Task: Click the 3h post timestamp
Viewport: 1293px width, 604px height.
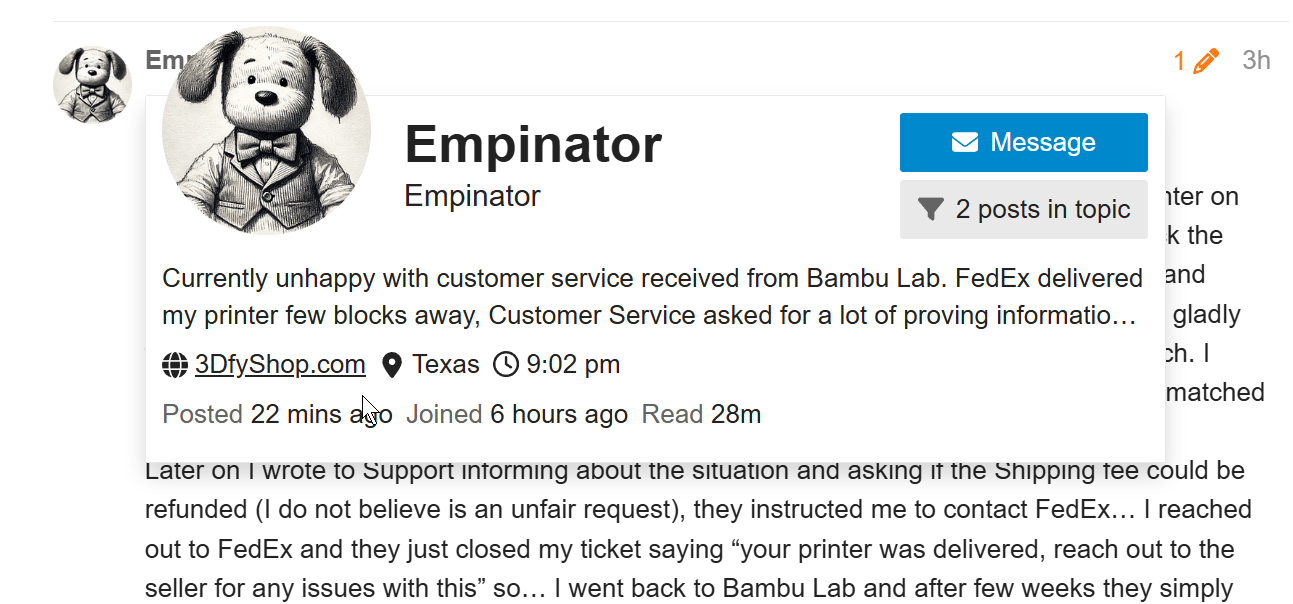Action: [1256, 61]
